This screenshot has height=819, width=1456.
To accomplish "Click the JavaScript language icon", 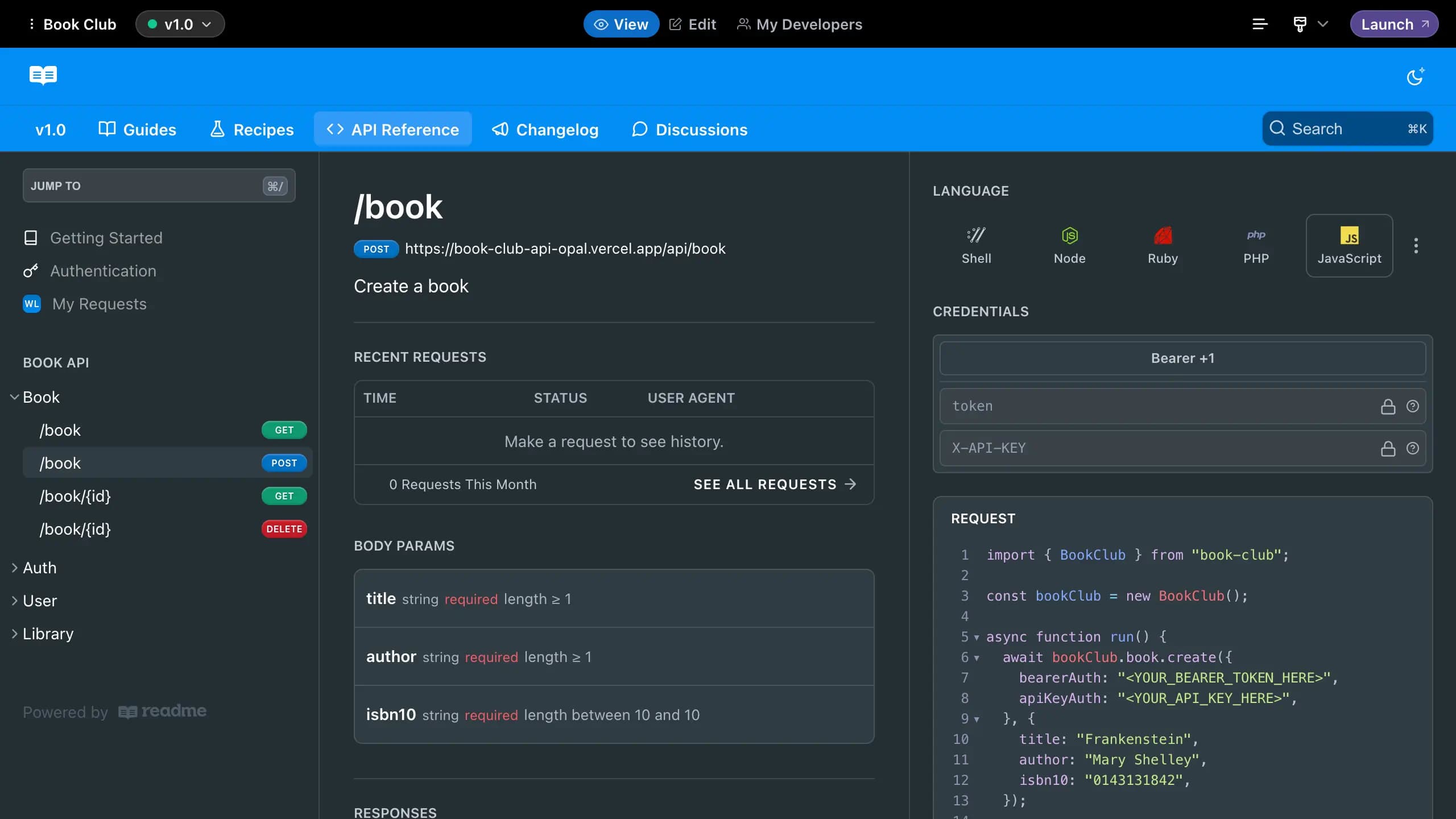I will (x=1350, y=245).
